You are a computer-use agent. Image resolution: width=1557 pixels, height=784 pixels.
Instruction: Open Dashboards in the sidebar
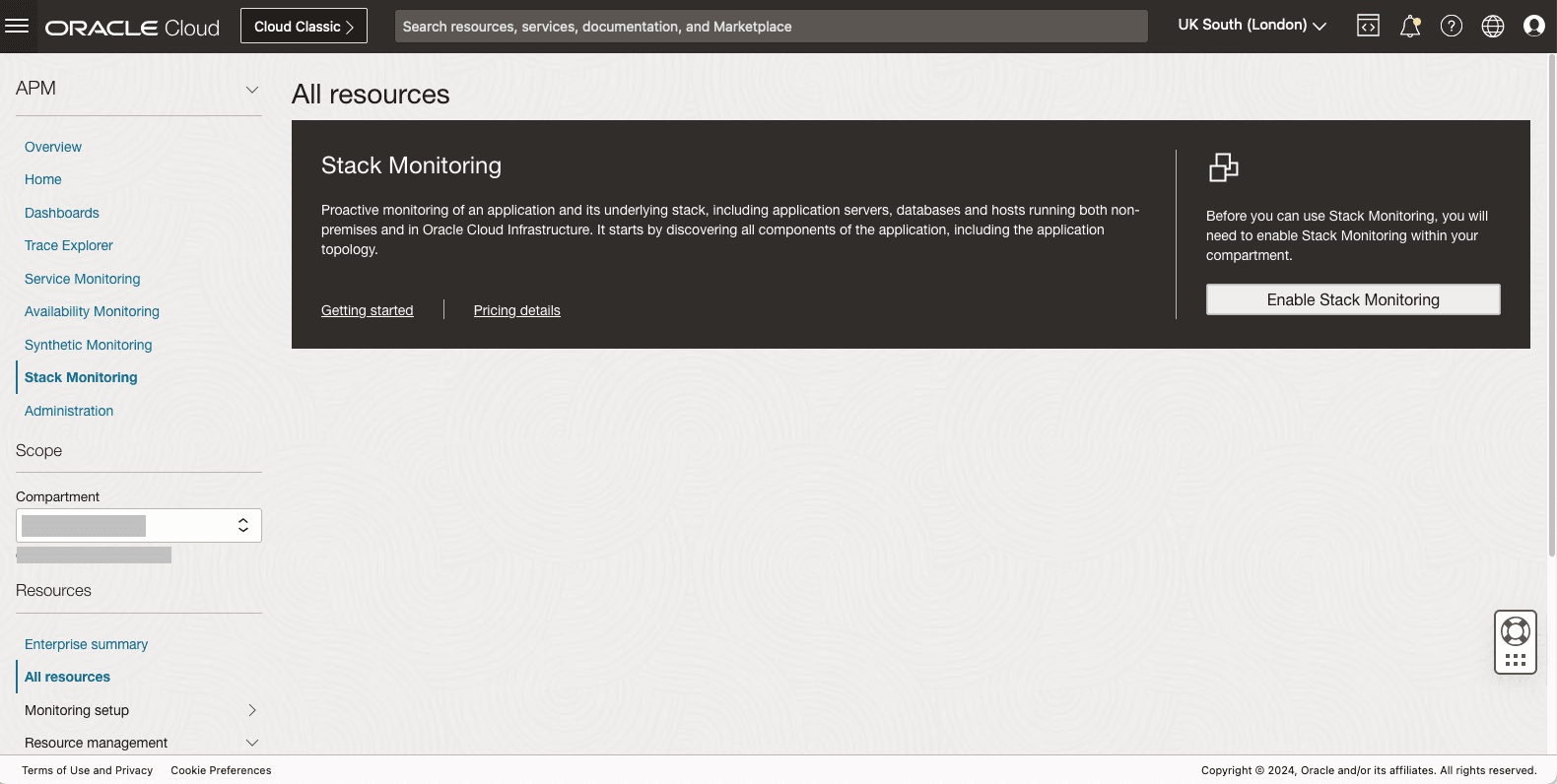[62, 213]
